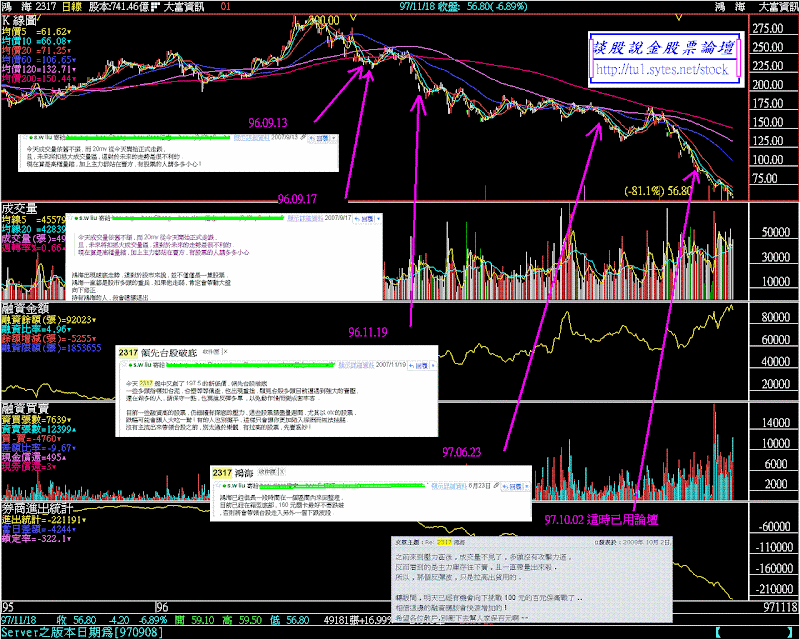Click 顯示詳細資料 link on 2007/9/17 message
The width and height of the screenshot is (800, 640).
pos(305,218)
